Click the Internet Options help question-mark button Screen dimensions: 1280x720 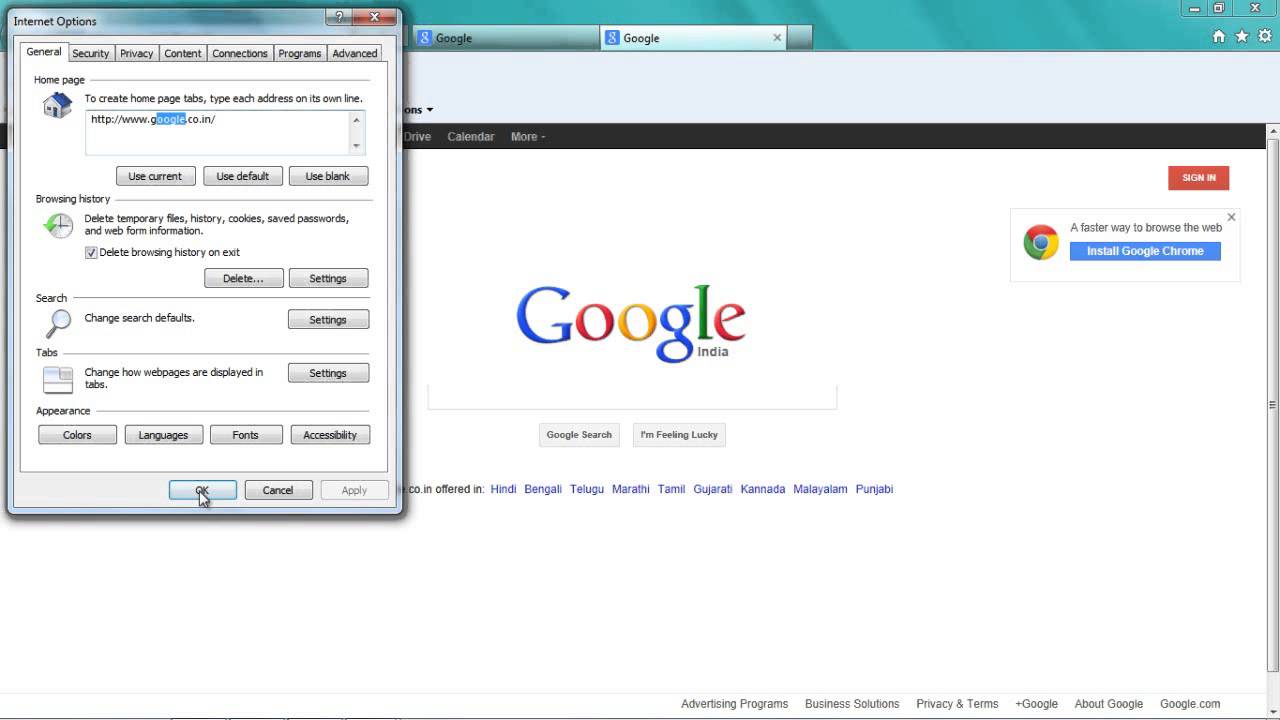coord(339,17)
